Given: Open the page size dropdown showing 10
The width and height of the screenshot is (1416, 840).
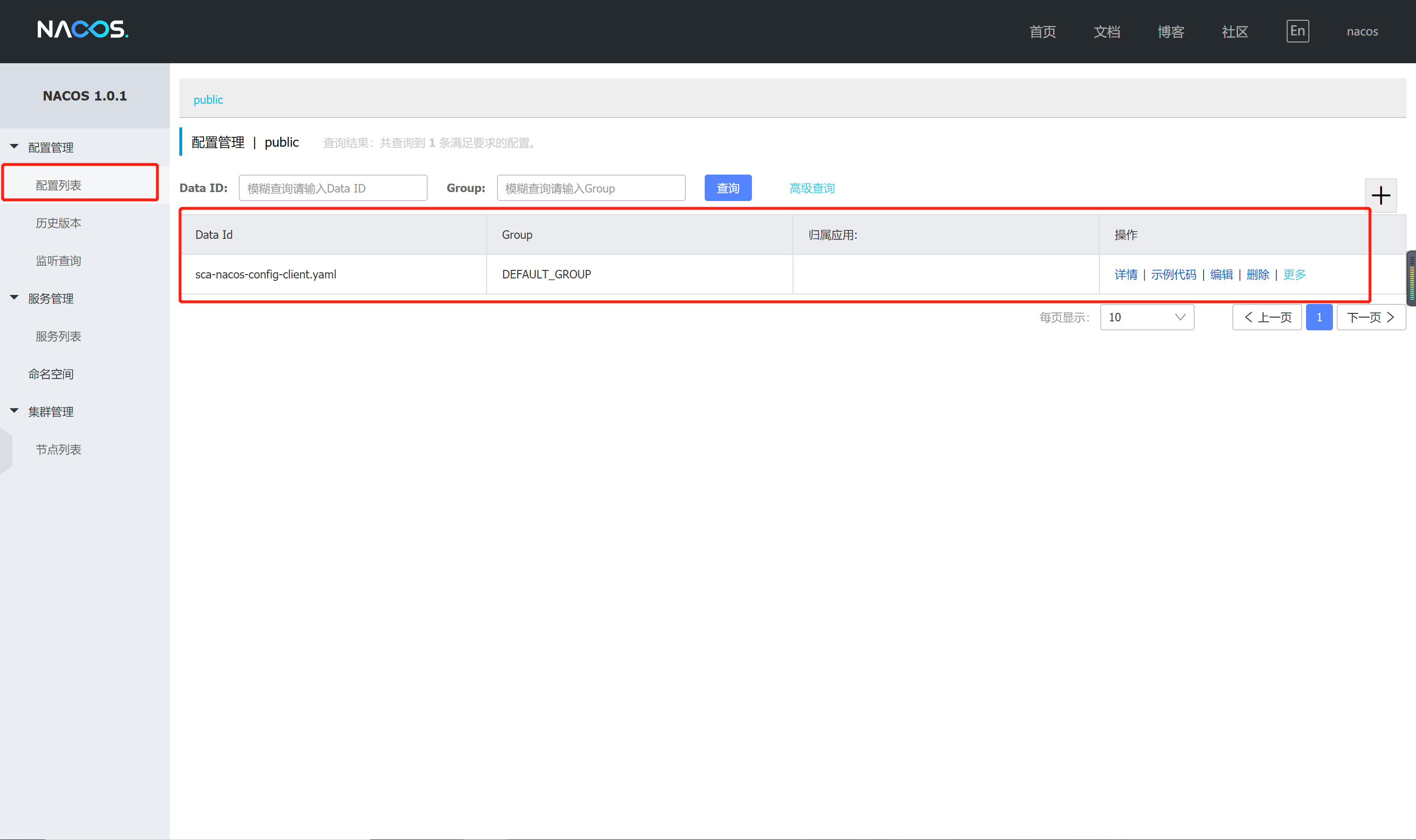Looking at the screenshot, I should pos(1146,318).
